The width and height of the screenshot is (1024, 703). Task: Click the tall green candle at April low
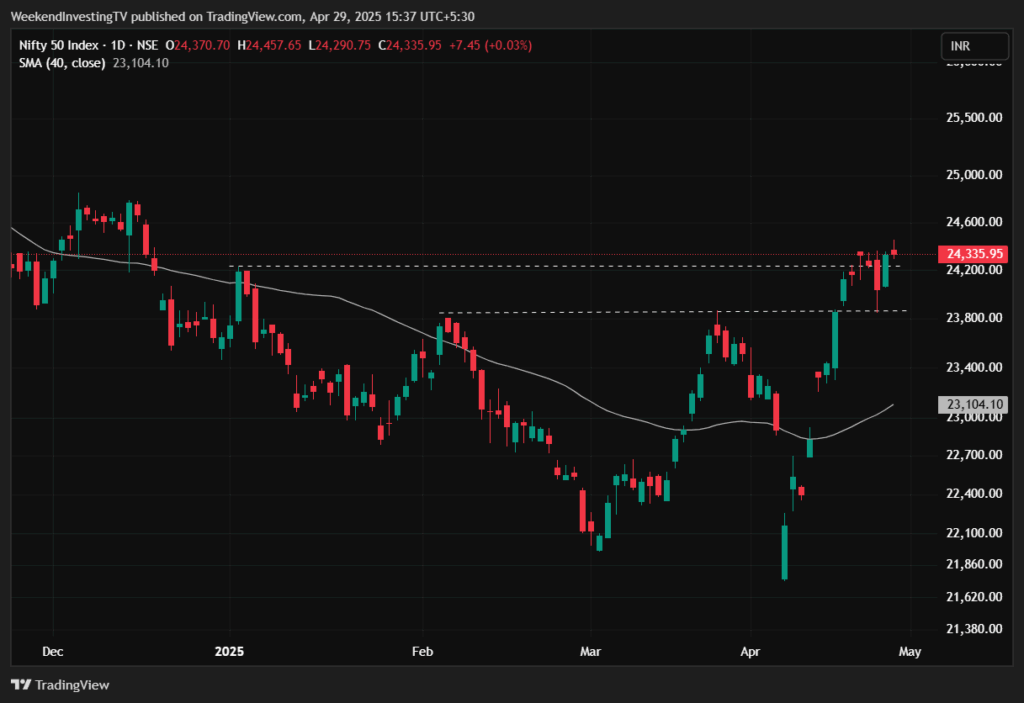[784, 550]
